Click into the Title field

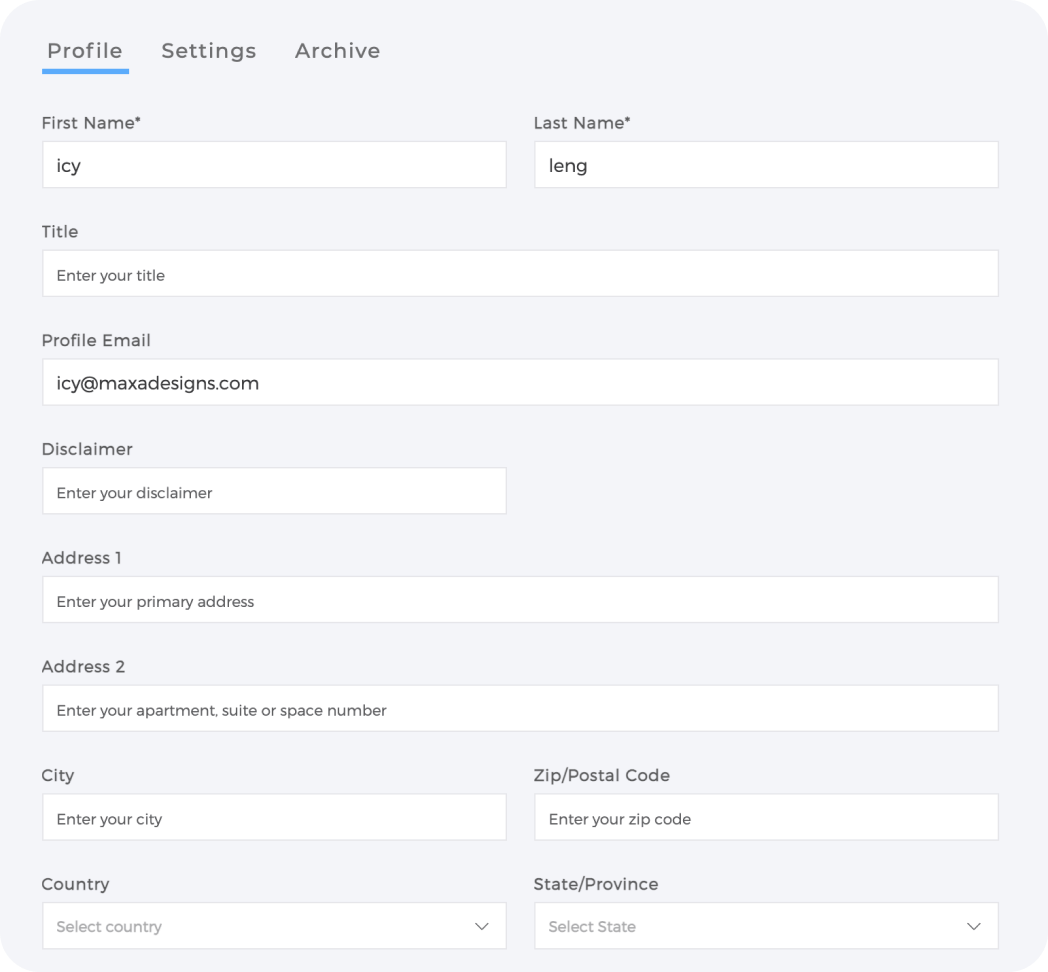(520, 274)
